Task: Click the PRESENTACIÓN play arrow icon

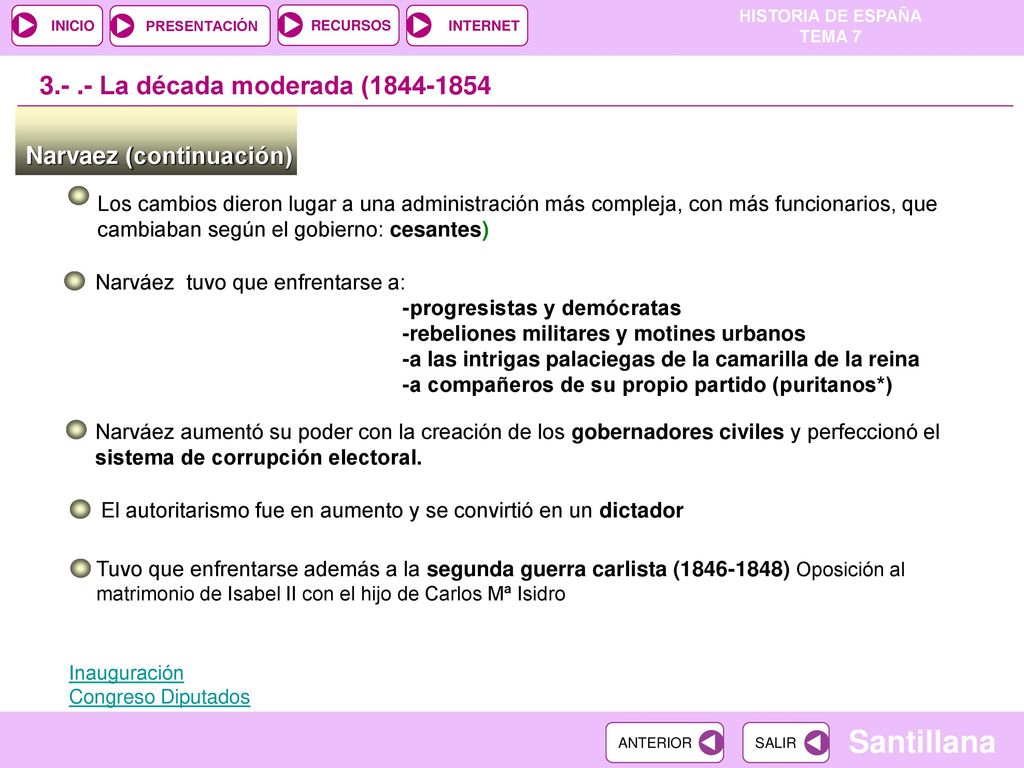Action: 123,25
